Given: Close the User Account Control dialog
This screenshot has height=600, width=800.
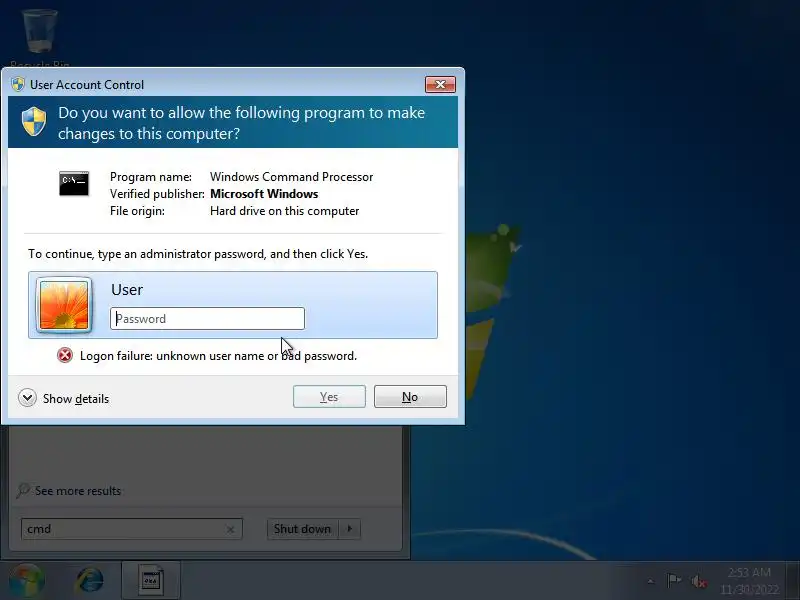Looking at the screenshot, I should click(x=440, y=84).
